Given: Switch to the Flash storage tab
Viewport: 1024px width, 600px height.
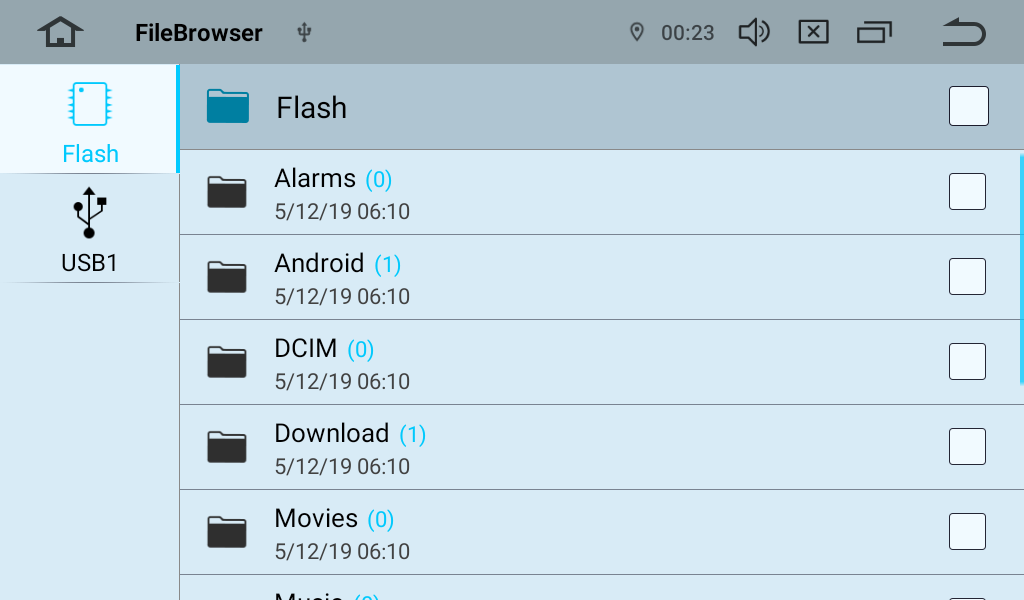Looking at the screenshot, I should (90, 120).
